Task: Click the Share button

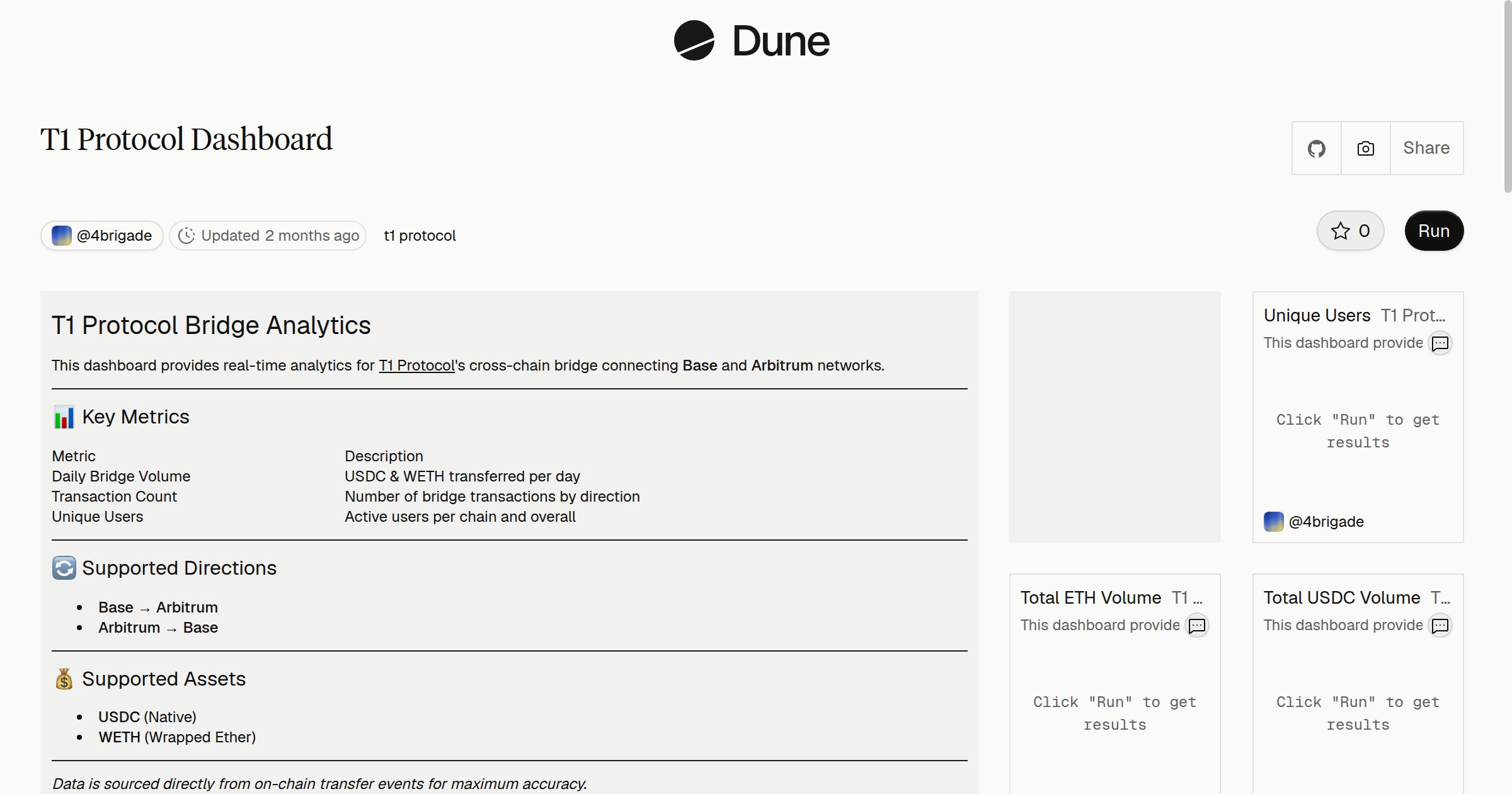Action: coord(1426,148)
